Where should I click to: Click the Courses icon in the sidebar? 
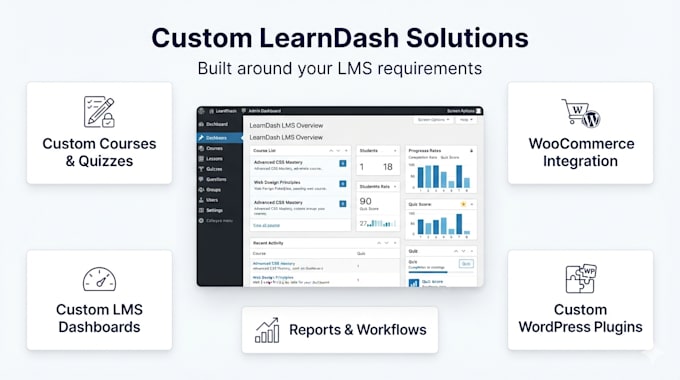tap(201, 148)
